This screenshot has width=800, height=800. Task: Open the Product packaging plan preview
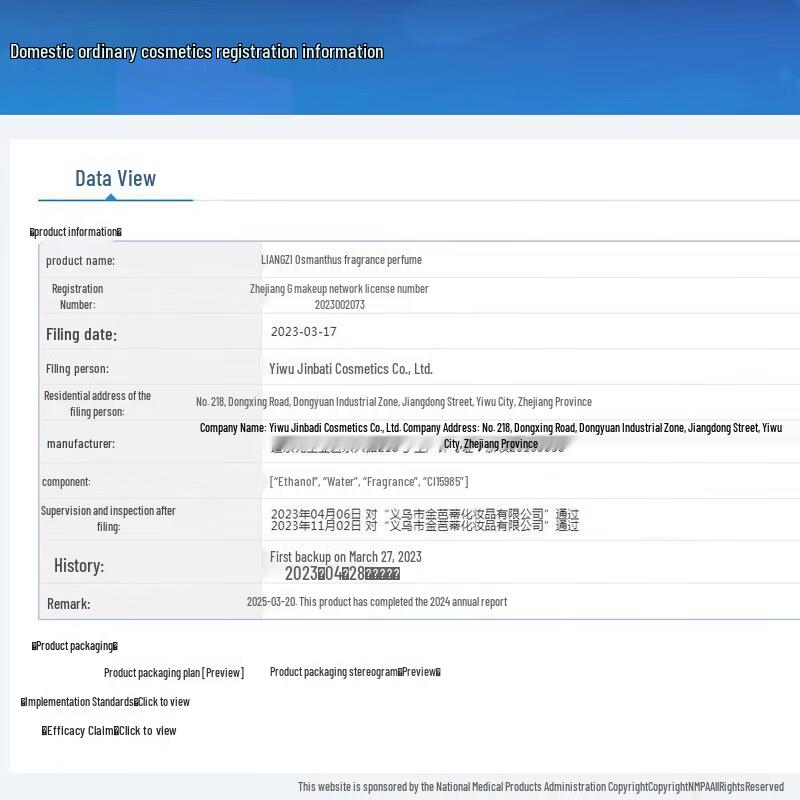pos(173,673)
